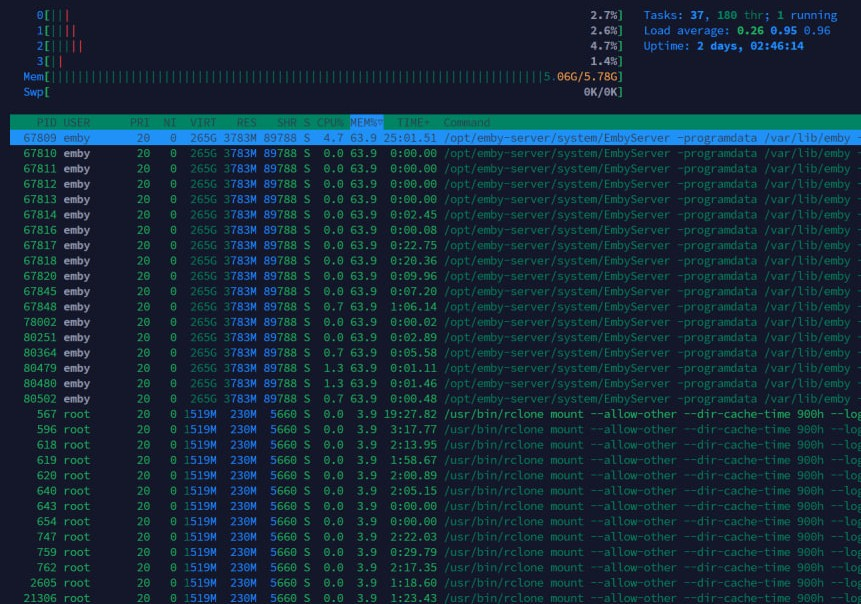Click the PRI column header
861x604 pixels.
[x=139, y=122]
